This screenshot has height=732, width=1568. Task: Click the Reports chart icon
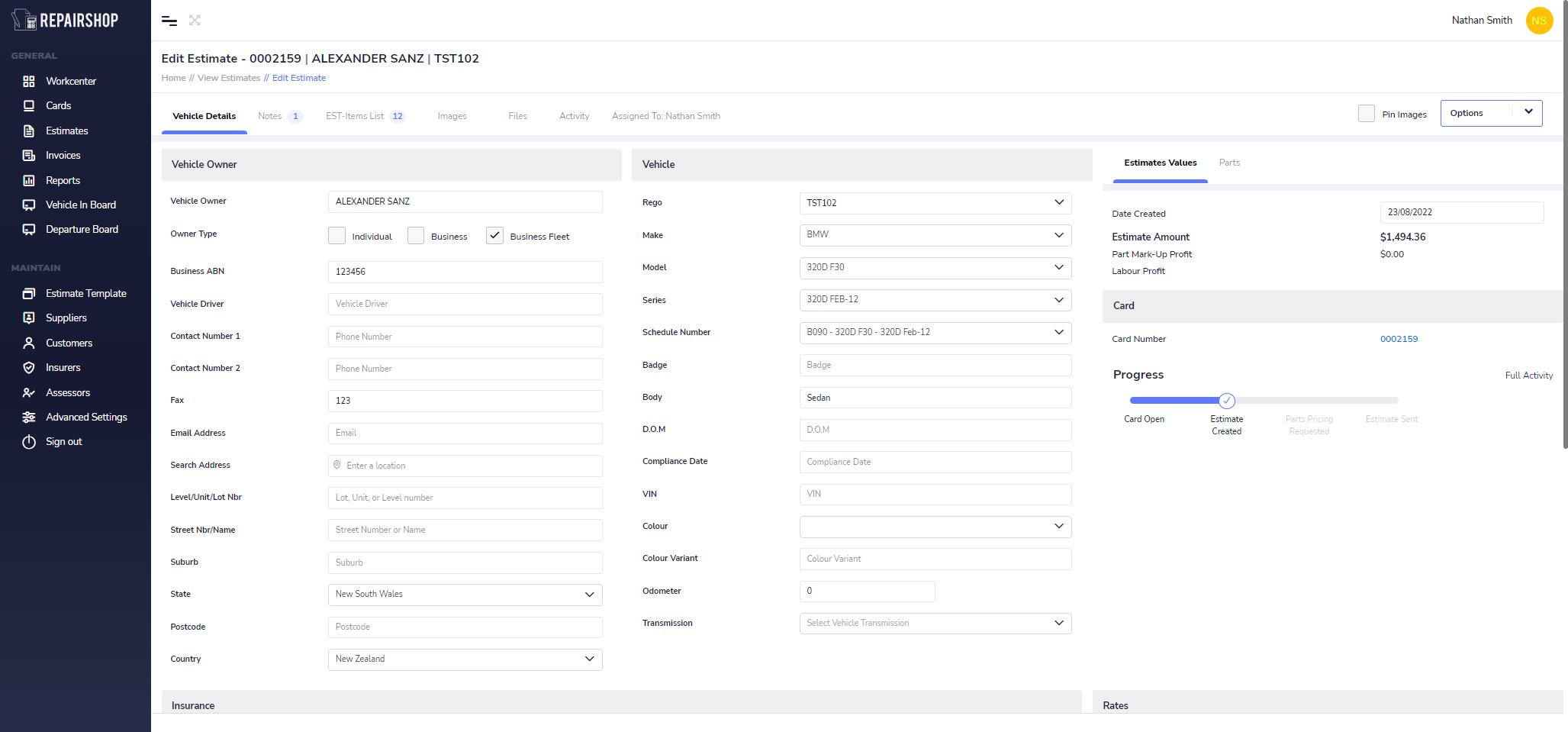(x=29, y=180)
